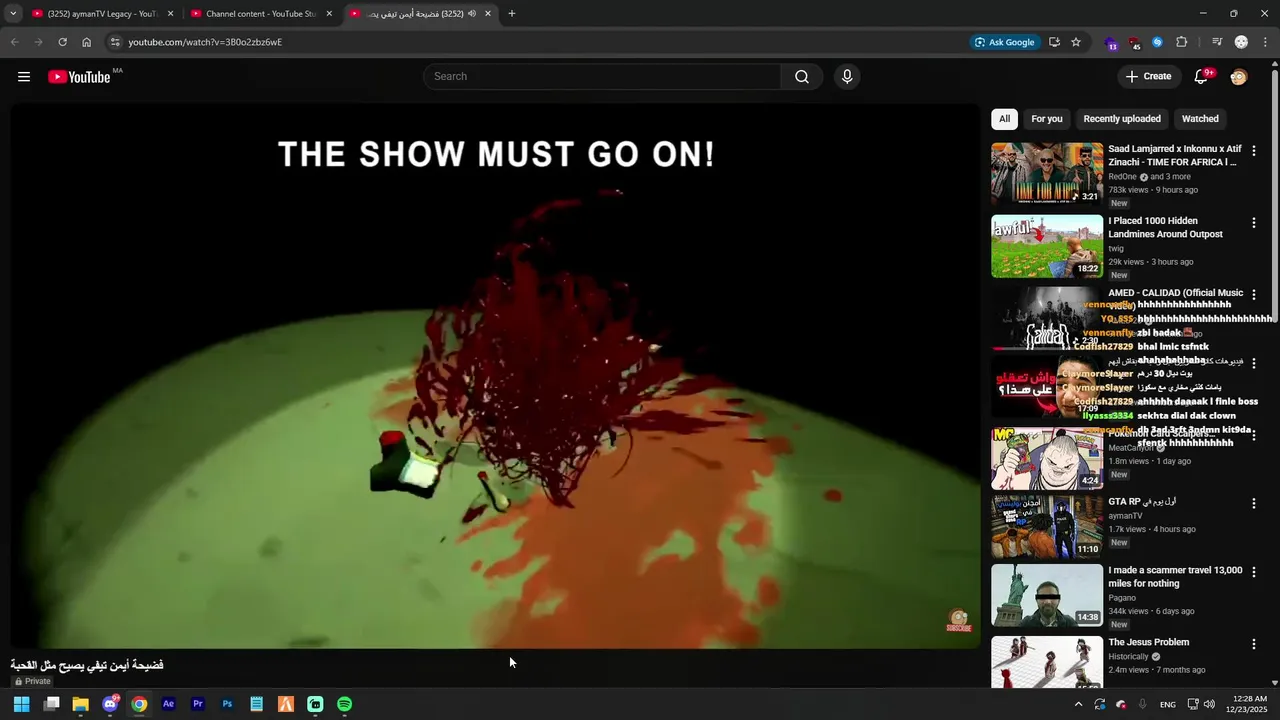
Task: Reload the current page
Action: tap(62, 42)
